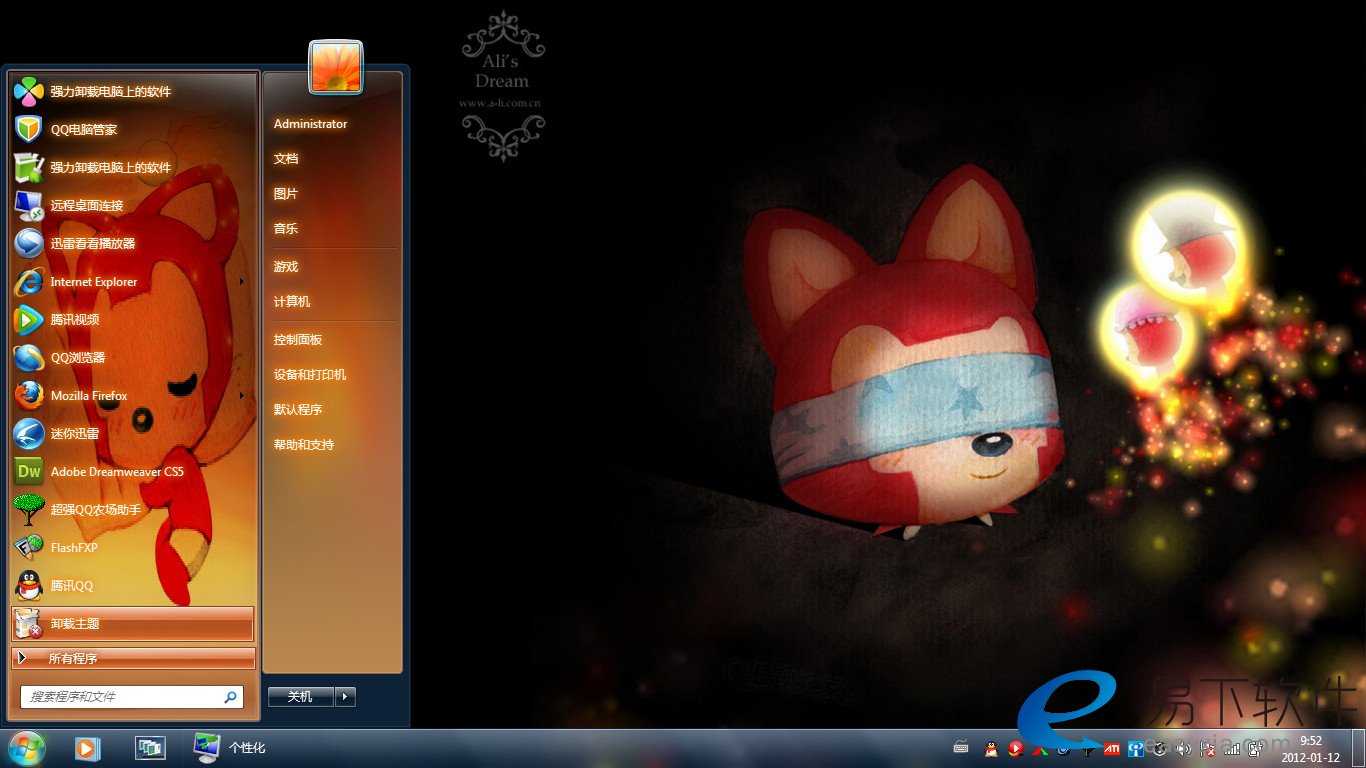Click the 关机 shutdown button
Screen dimensions: 1366x768
(300, 697)
